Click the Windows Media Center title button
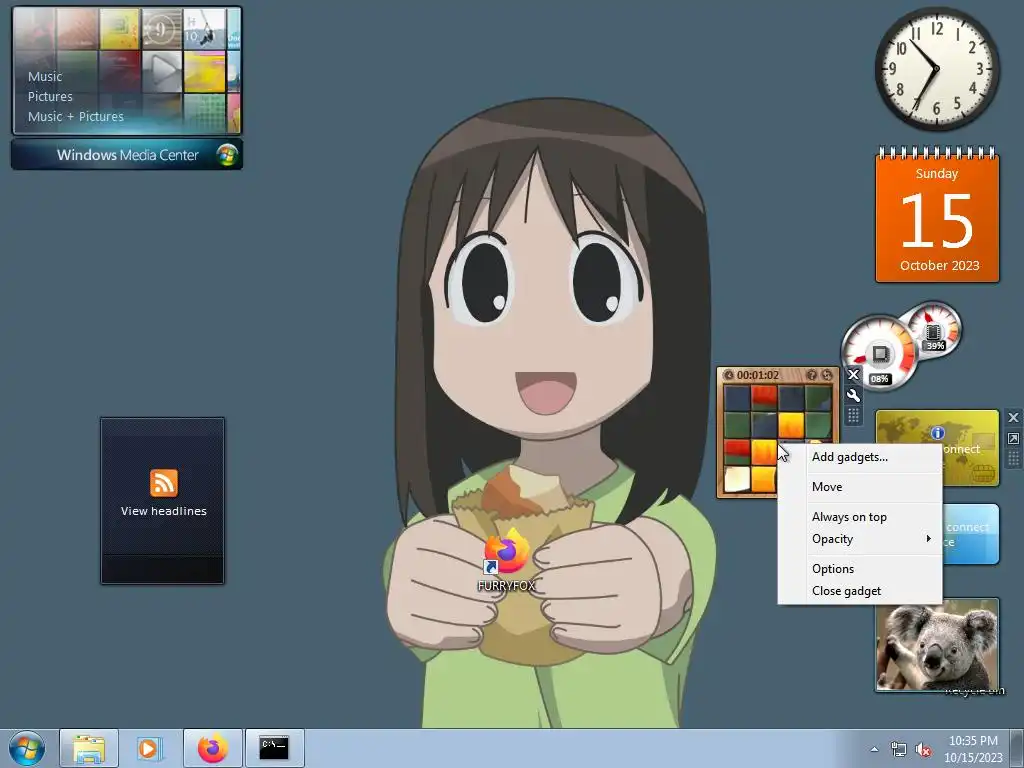The width and height of the screenshot is (1024, 768). click(x=127, y=155)
